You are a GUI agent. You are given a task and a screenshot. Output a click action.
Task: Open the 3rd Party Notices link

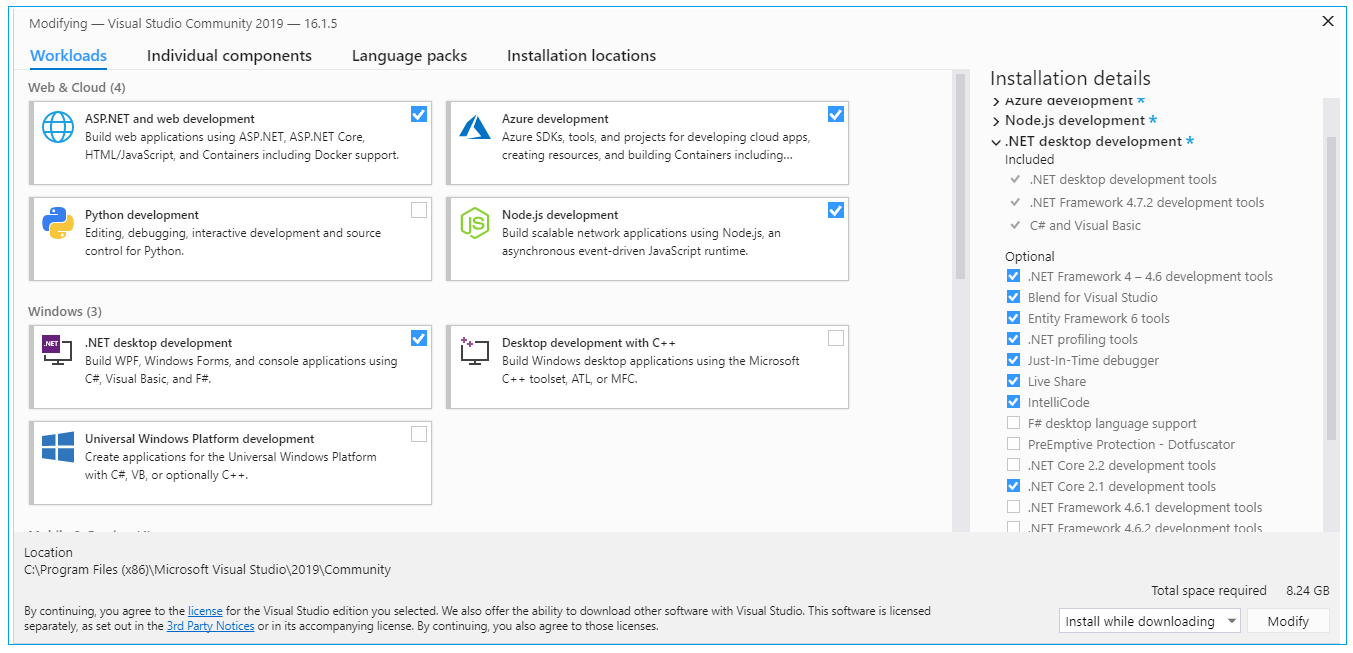(x=210, y=626)
